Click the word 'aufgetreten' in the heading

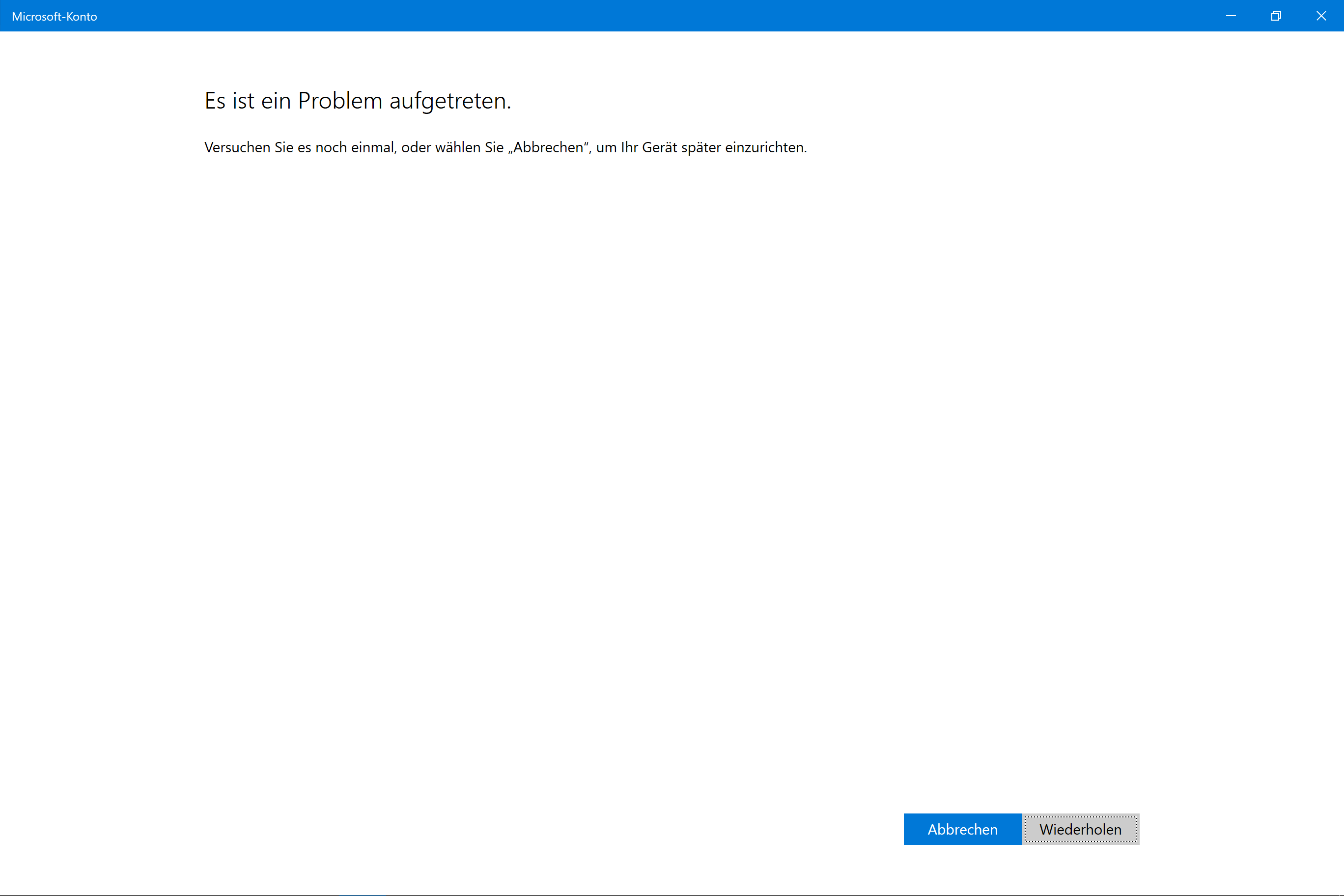(x=448, y=101)
